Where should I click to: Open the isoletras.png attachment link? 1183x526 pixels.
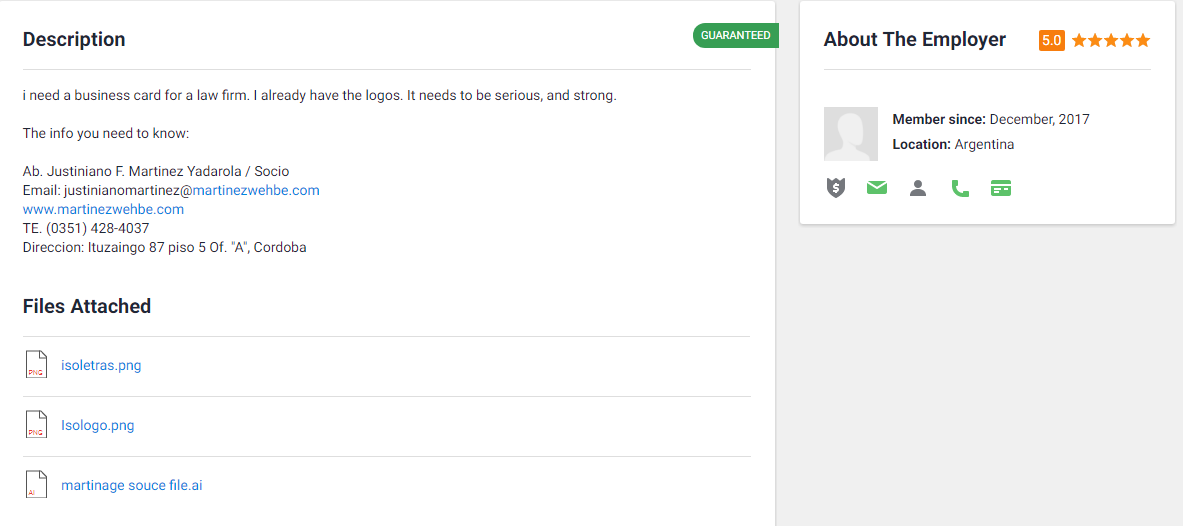(x=101, y=366)
